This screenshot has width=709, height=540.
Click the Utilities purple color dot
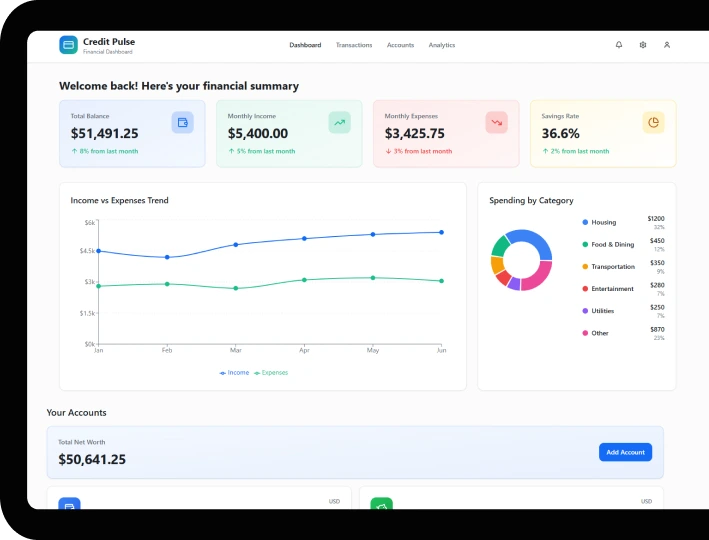(585, 311)
